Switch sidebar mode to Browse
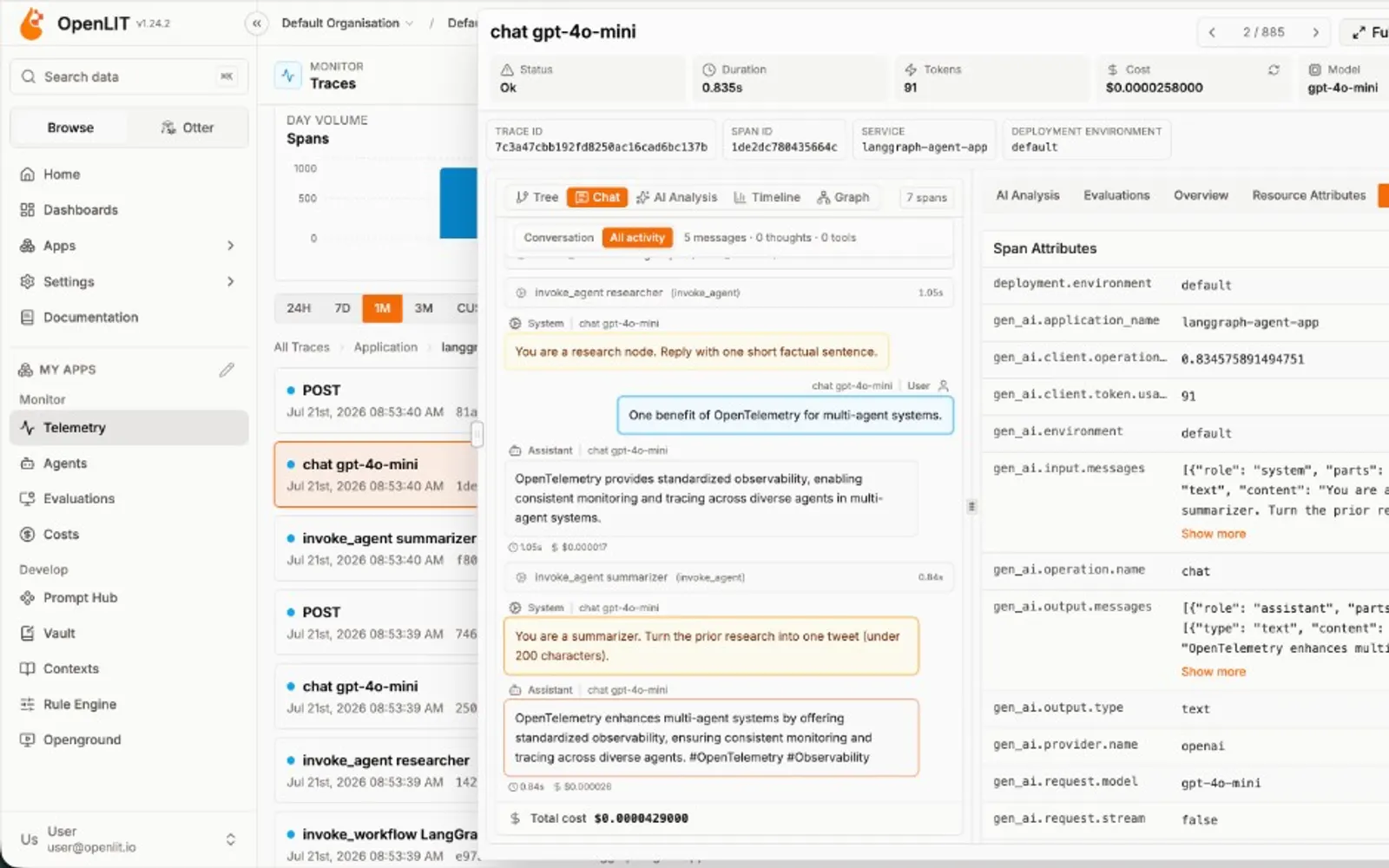1389x868 pixels. click(70, 128)
